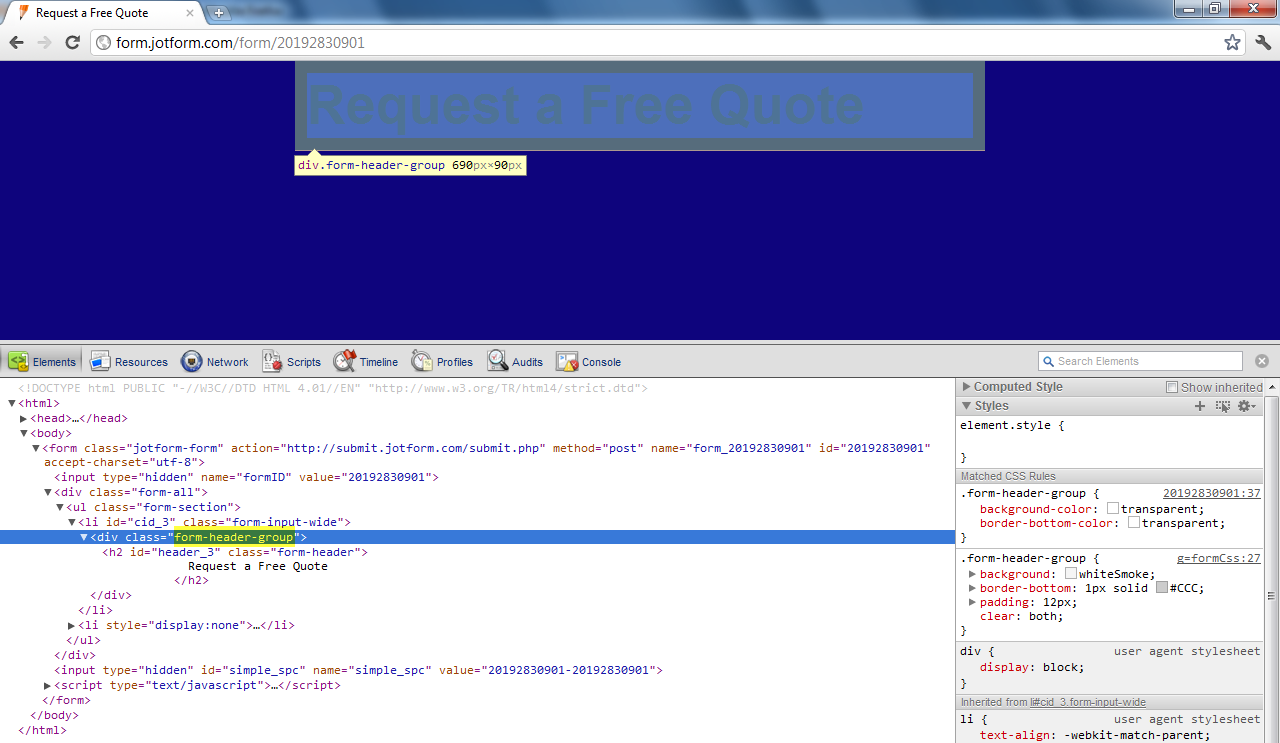Expand the padding property triangle
This screenshot has height=743, width=1280.
(x=972, y=602)
